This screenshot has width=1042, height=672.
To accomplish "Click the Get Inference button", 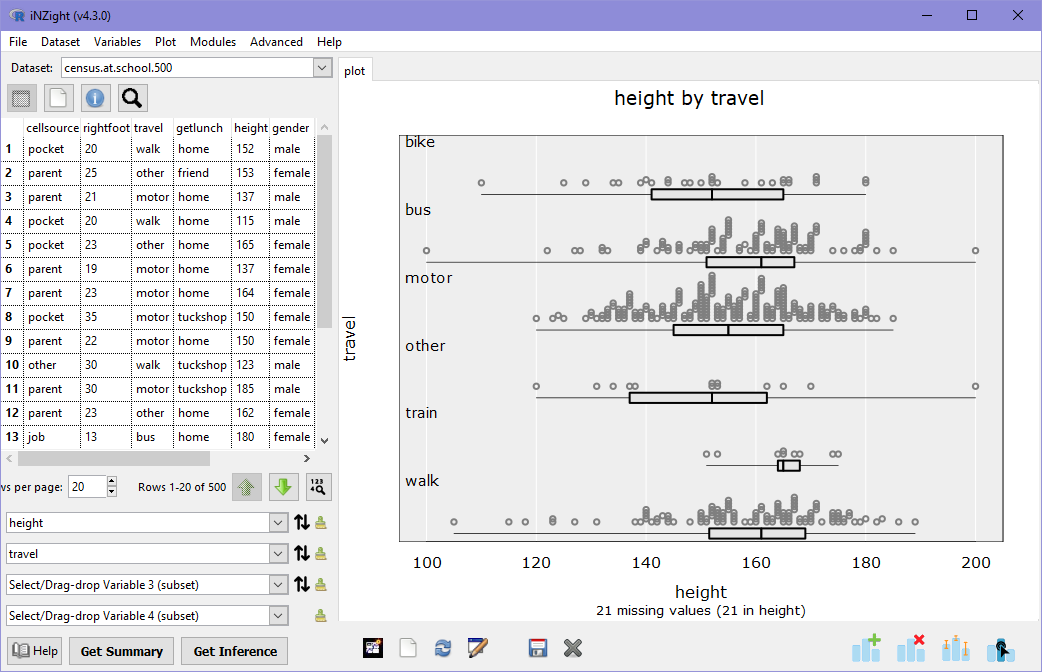I will coord(235,651).
